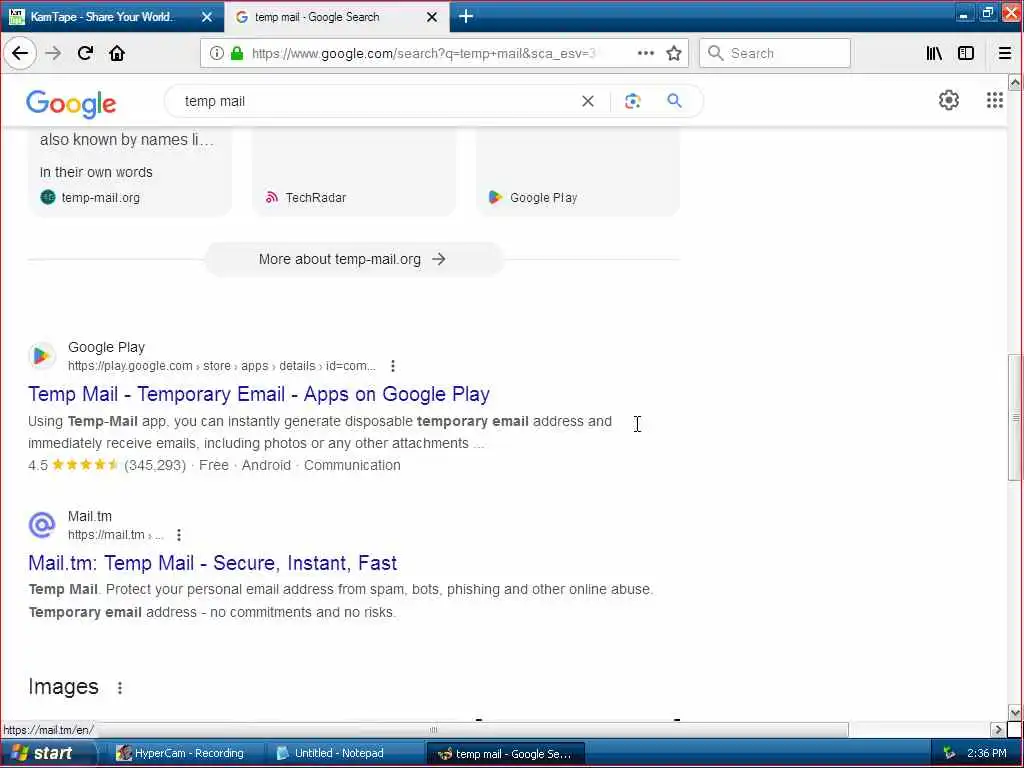Open the Firefox hamburger menu
Screen dimensions: 1024x768
click(1004, 54)
